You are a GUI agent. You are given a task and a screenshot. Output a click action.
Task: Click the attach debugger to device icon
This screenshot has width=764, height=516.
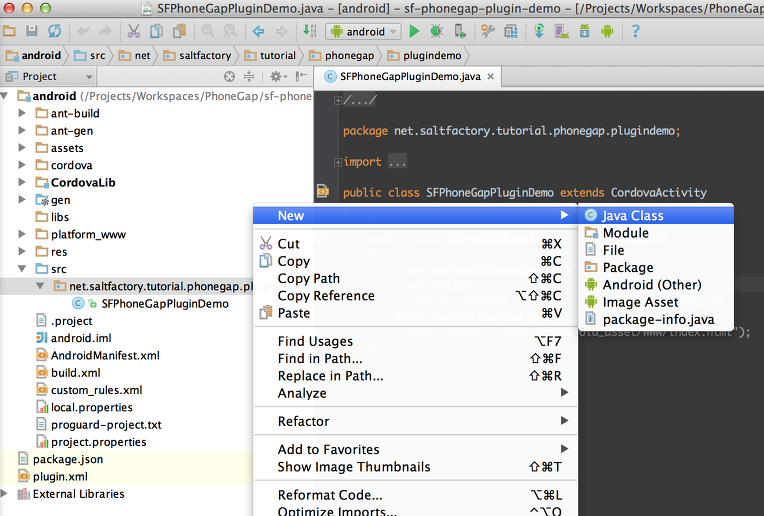(459, 32)
